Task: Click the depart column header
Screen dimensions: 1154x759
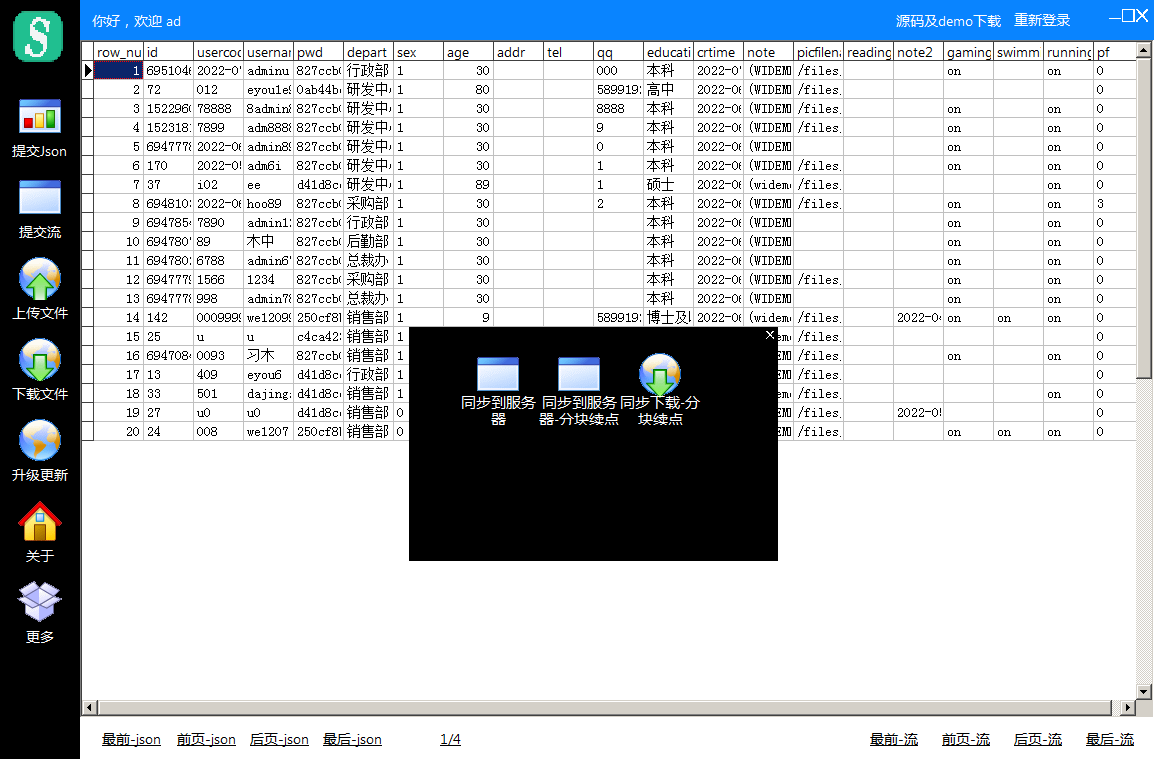Action: click(x=367, y=52)
